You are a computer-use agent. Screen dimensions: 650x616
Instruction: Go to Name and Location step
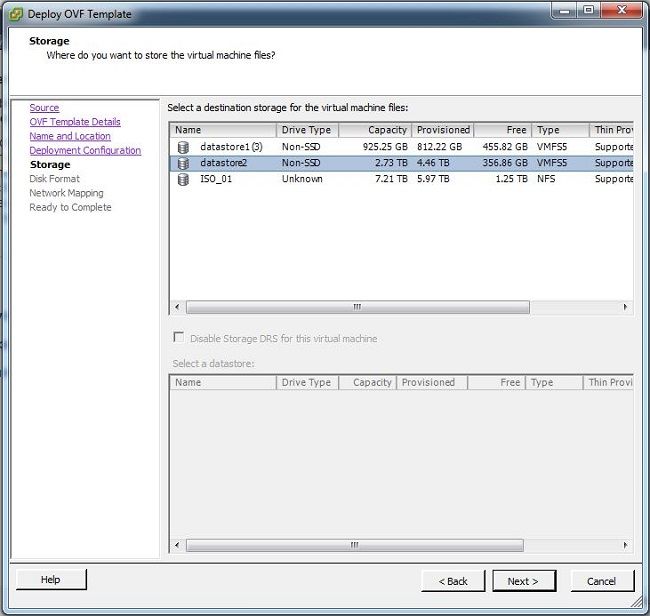coord(70,136)
